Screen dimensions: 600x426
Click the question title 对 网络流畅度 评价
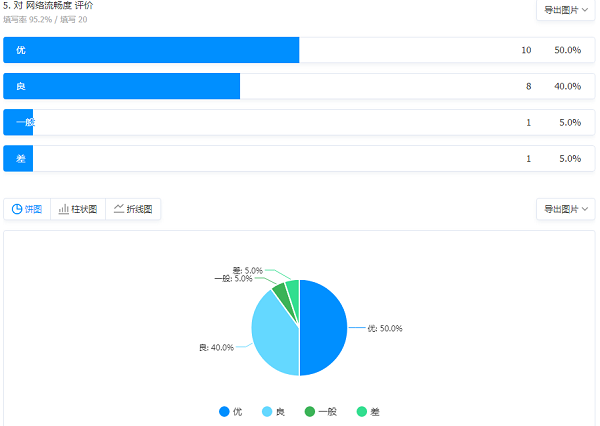coord(52,6)
